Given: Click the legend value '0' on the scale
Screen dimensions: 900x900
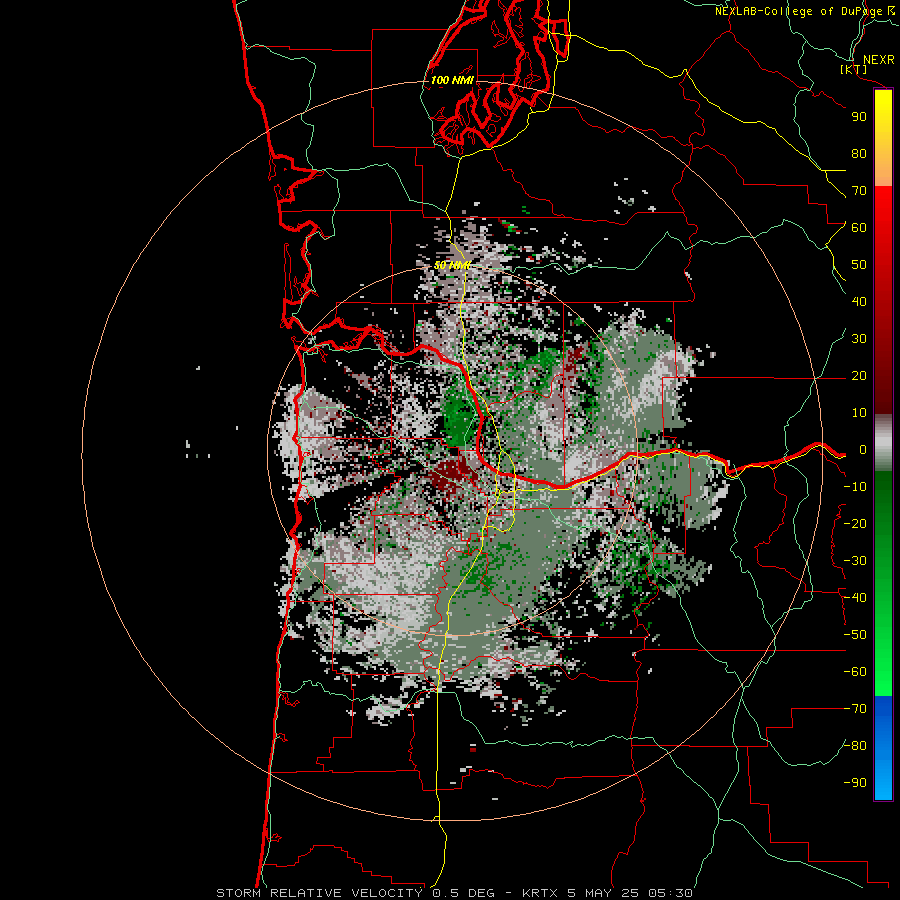Looking at the screenshot, I should pos(863,450).
